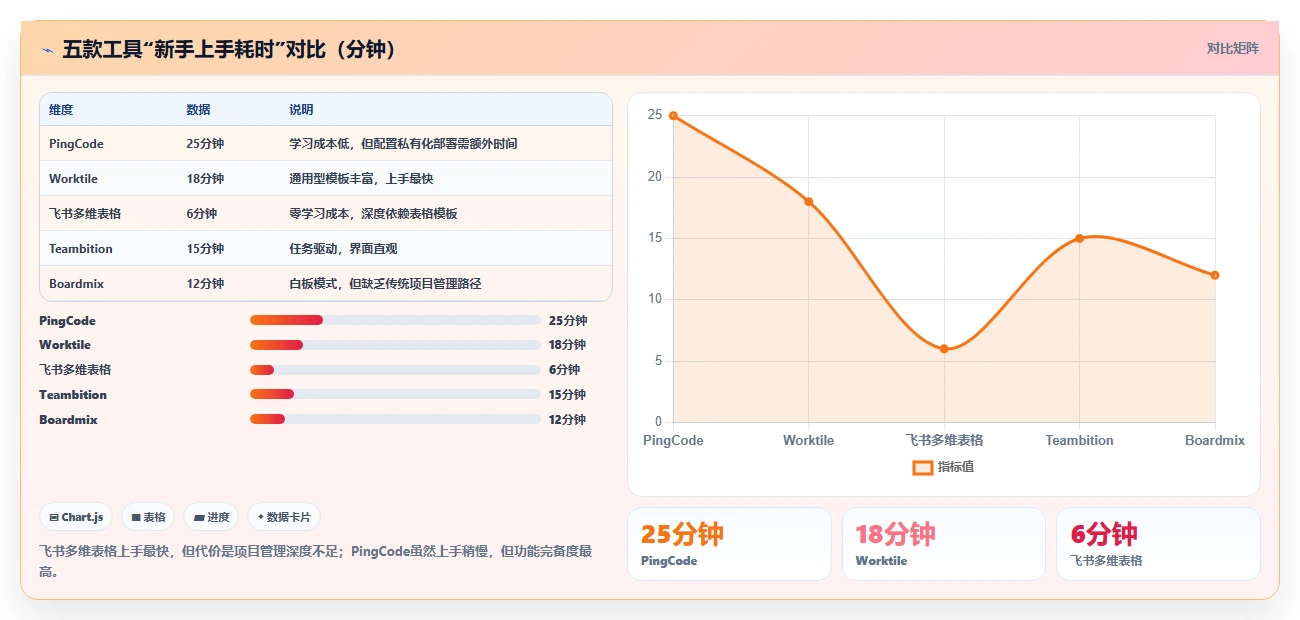Open the 18分钟 Worktile data card
The image size is (1300, 620).
[944, 544]
